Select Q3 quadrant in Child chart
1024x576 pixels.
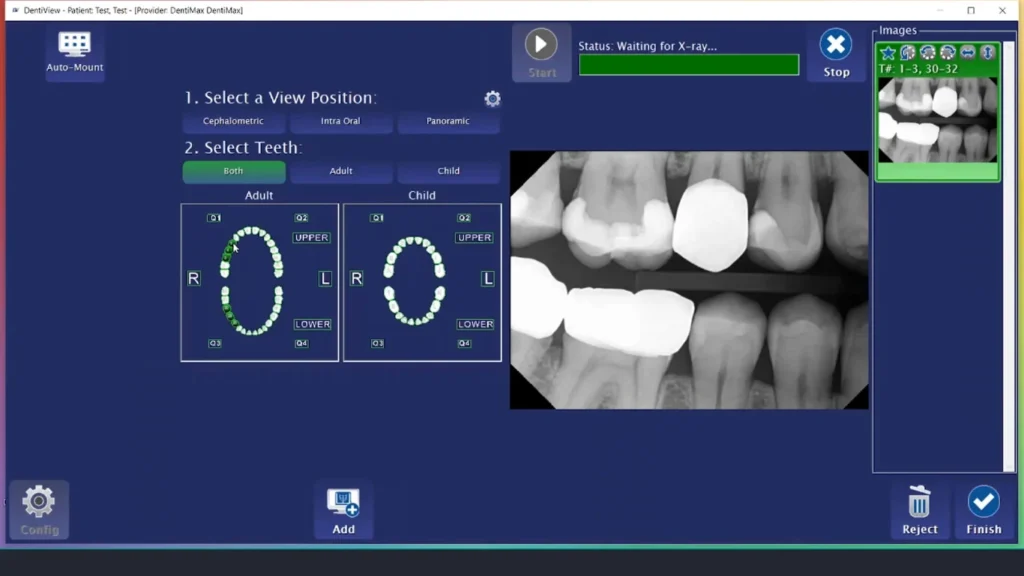(377, 344)
